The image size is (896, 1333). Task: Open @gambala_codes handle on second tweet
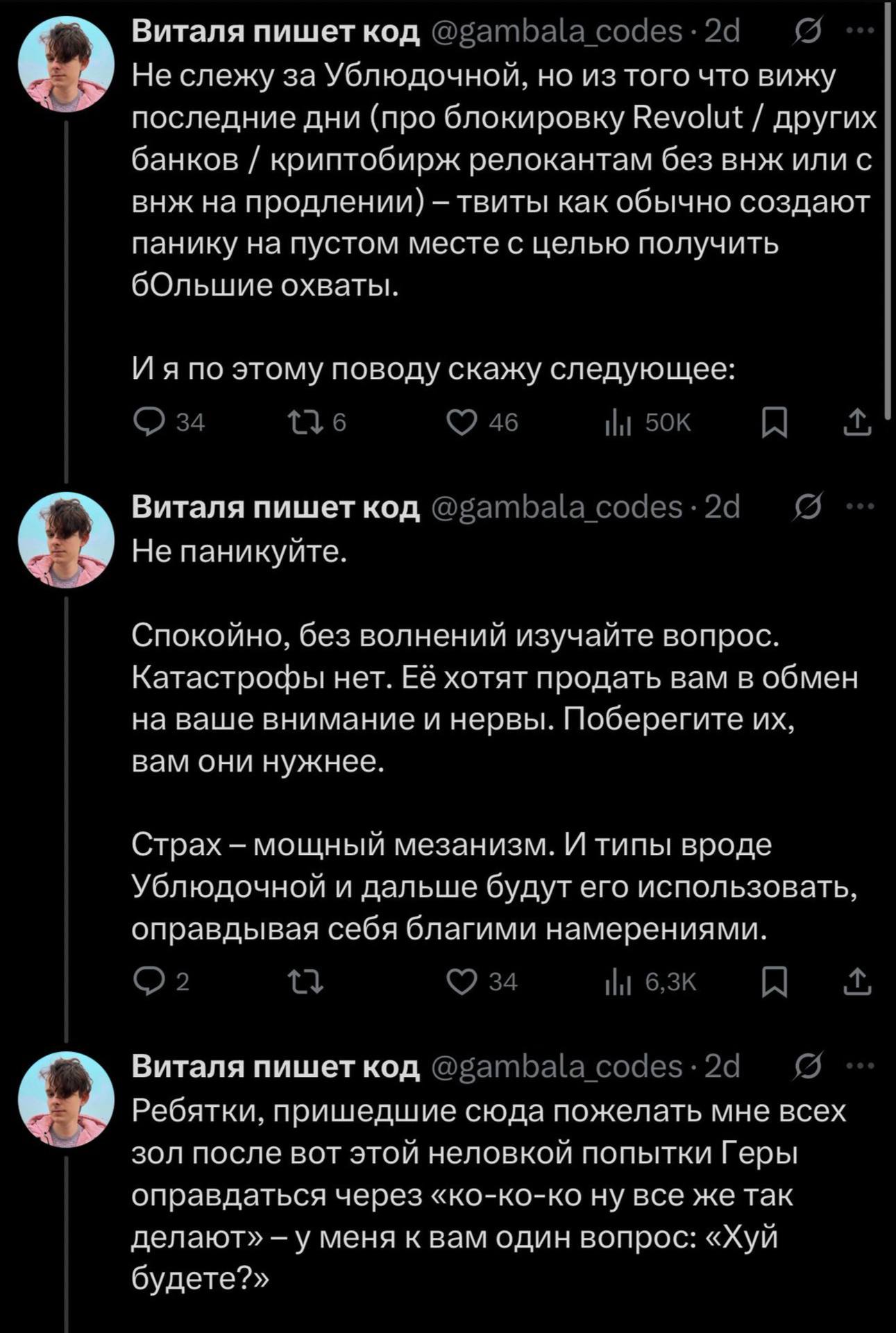[557, 508]
